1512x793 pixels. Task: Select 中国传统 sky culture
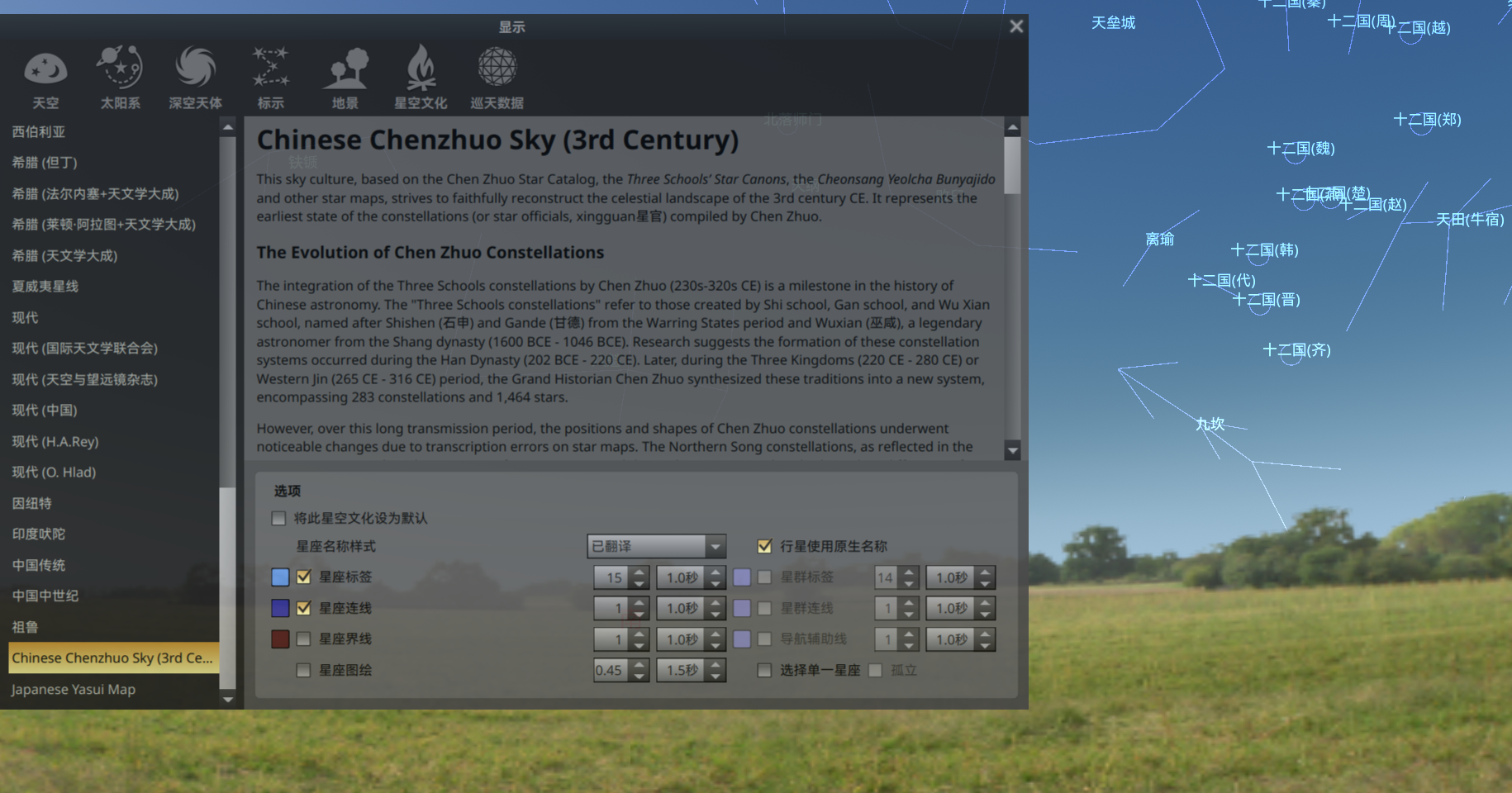click(x=114, y=565)
